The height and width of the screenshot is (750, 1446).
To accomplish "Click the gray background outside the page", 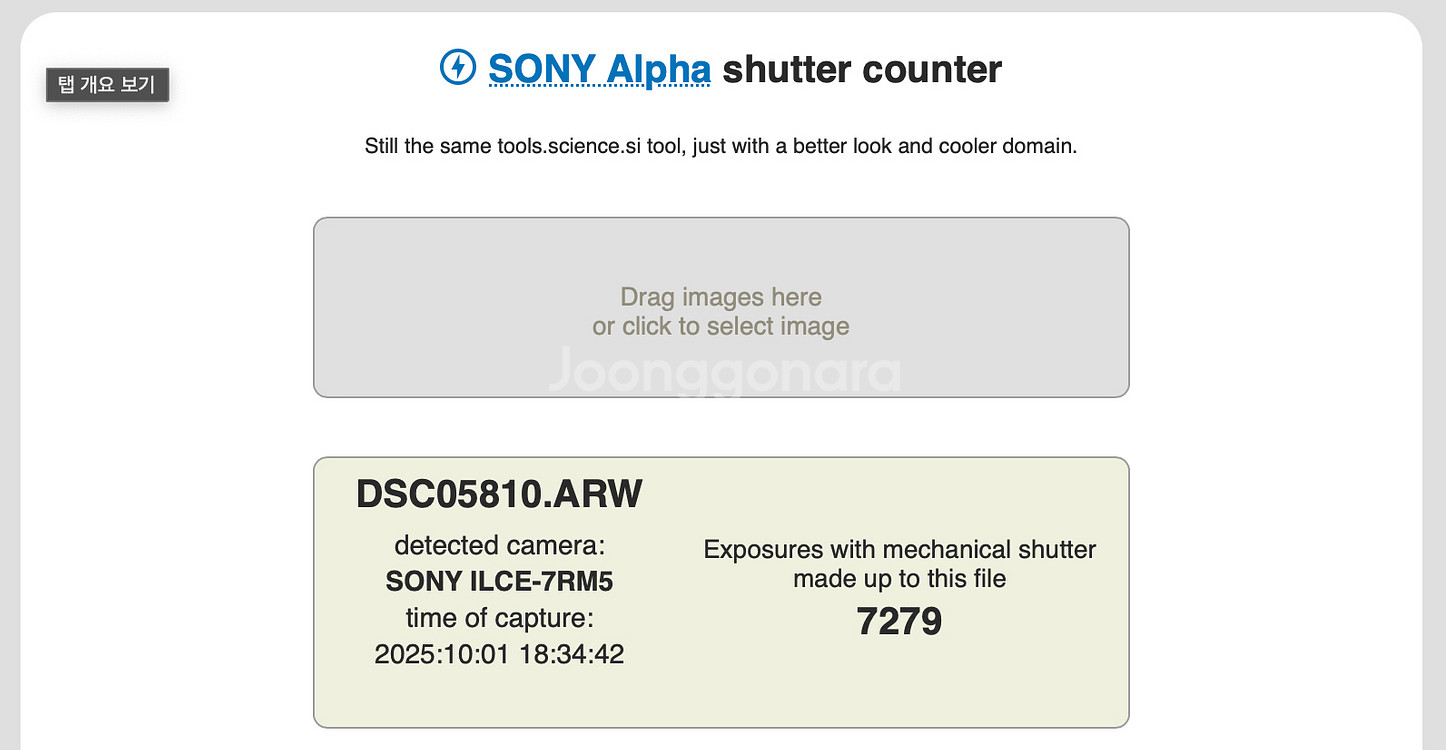I will tap(9, 400).
